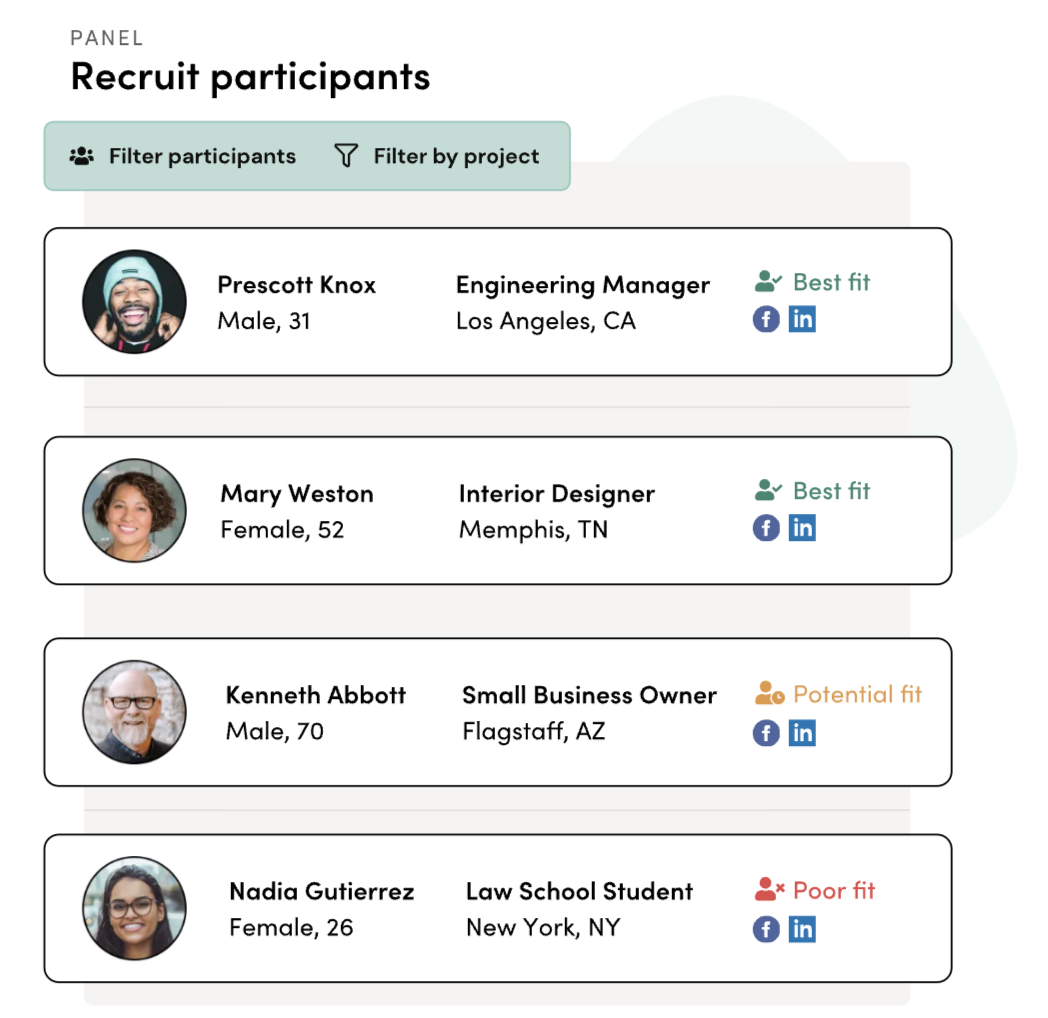
Task: Click the Filter participants people icon
Action: click(80, 155)
